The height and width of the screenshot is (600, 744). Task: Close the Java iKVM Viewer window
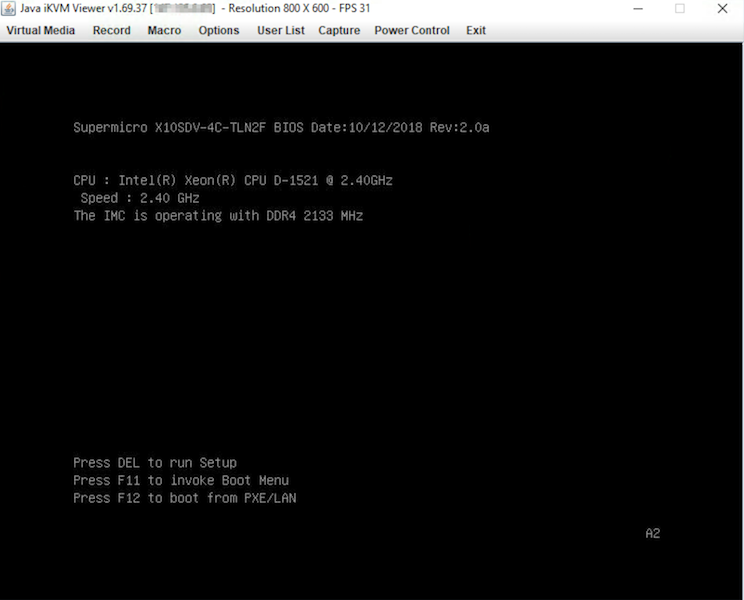722,8
